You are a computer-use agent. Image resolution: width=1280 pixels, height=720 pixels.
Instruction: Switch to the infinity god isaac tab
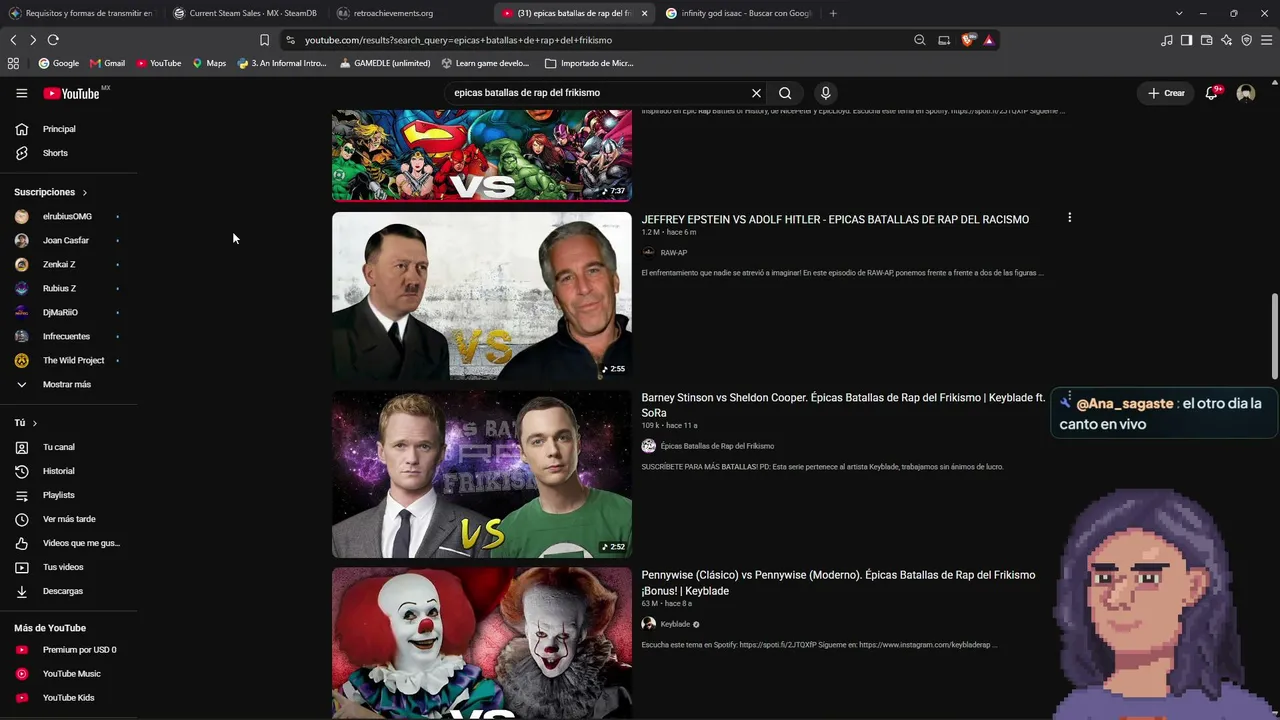coord(739,13)
